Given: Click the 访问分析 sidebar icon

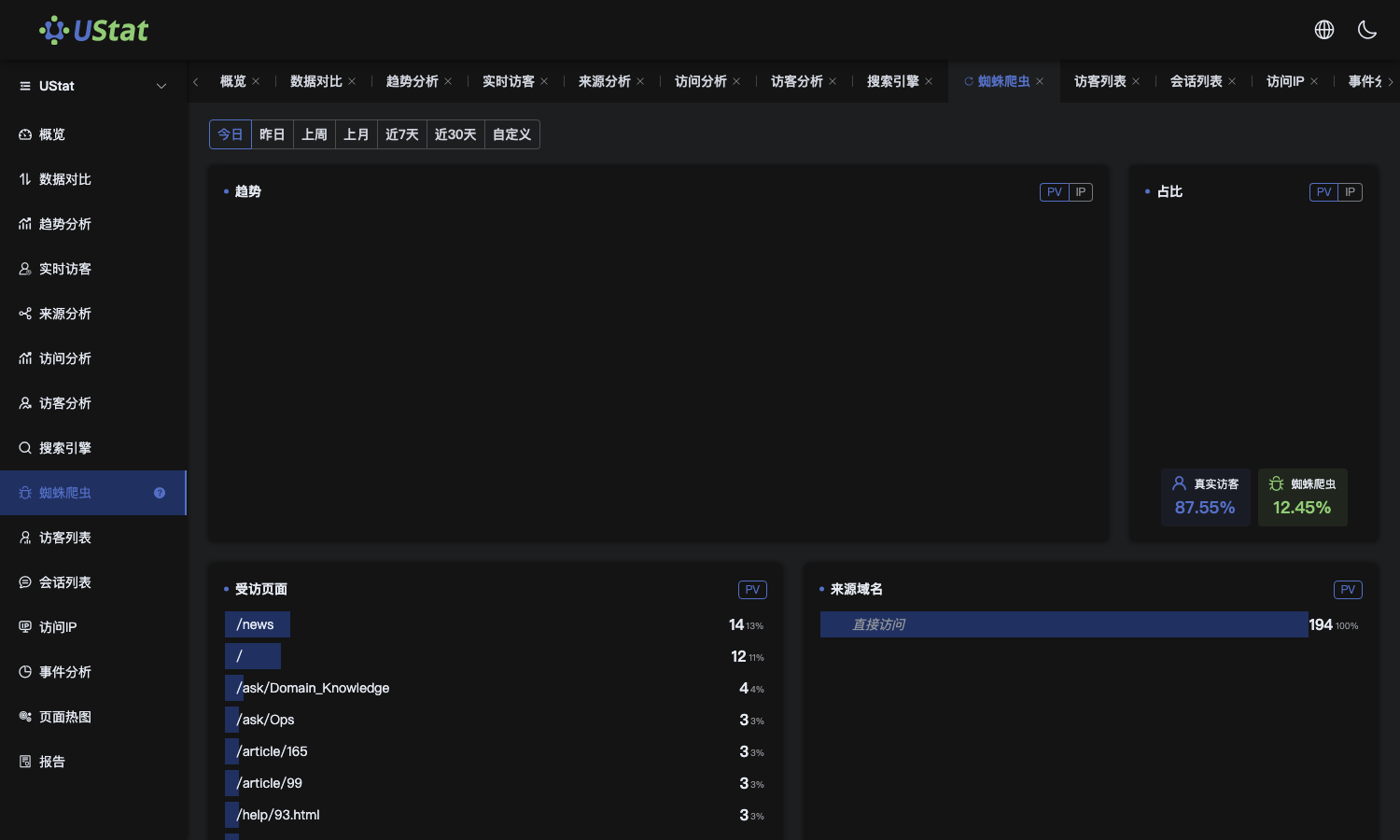Looking at the screenshot, I should coord(25,358).
